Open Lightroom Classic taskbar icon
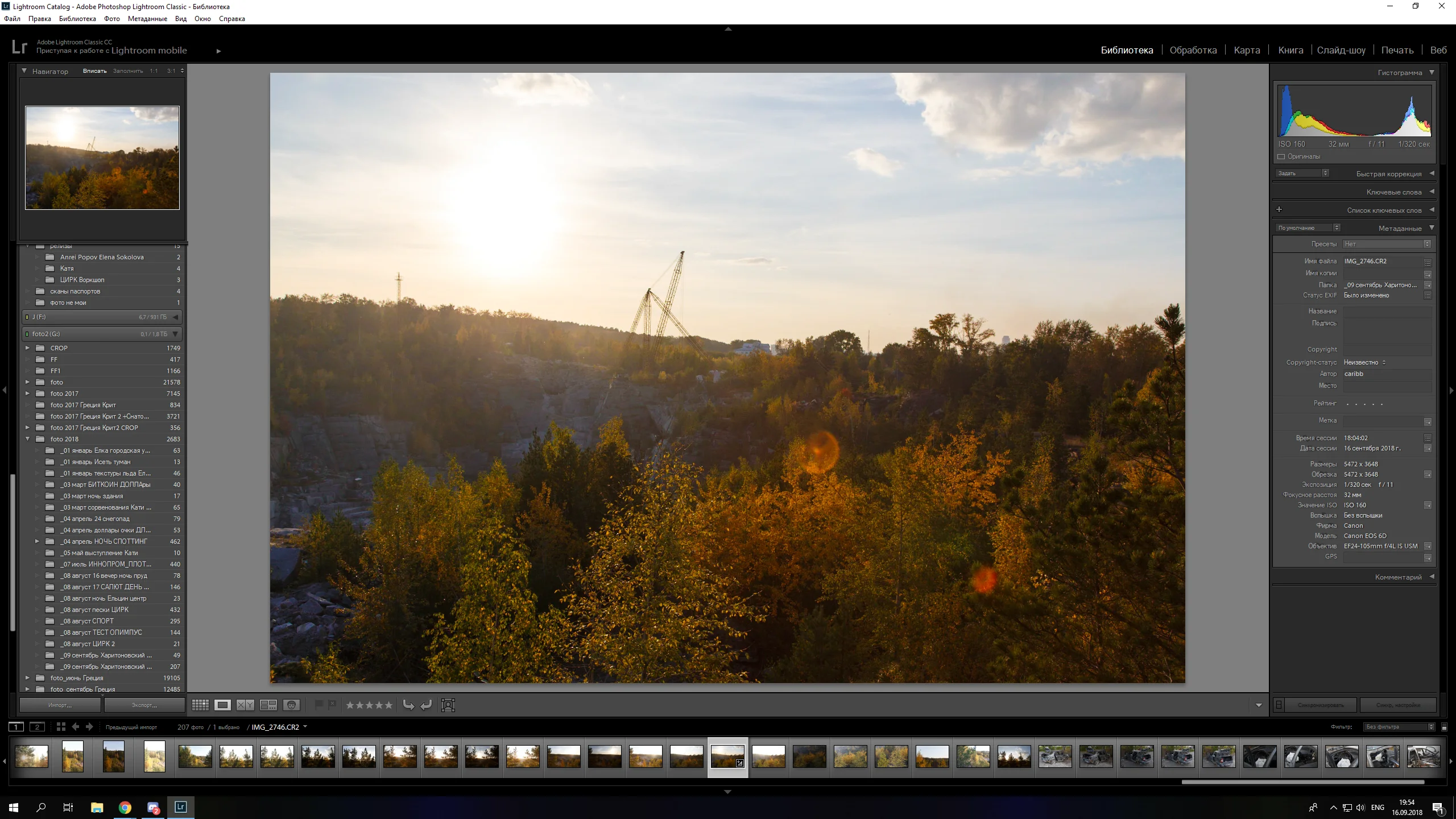 [x=180, y=807]
